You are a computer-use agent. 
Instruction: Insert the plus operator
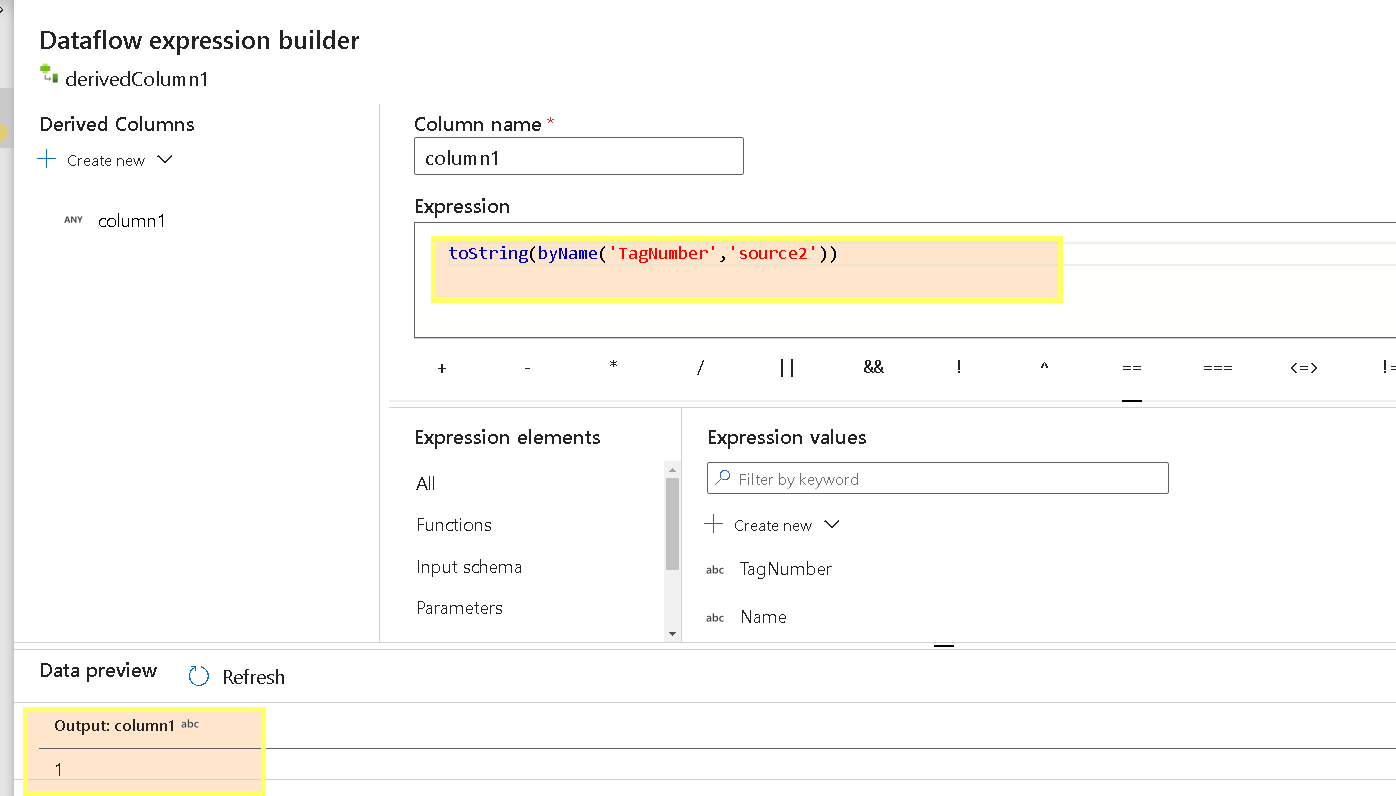[x=442, y=368]
